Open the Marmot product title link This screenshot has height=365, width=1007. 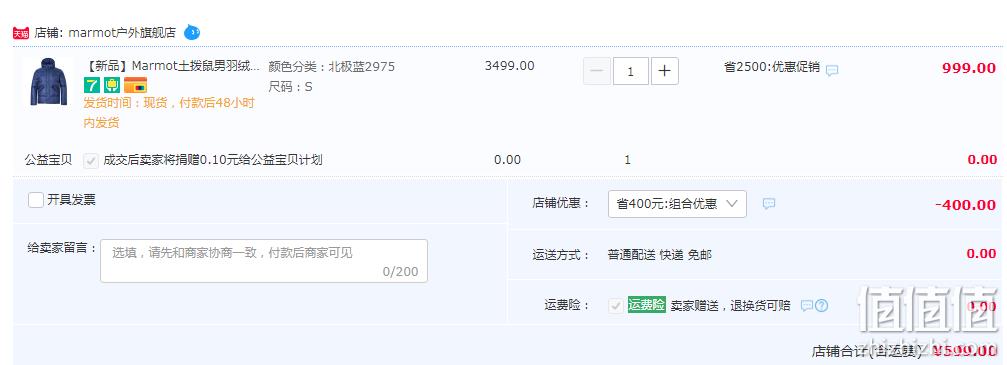(172, 66)
